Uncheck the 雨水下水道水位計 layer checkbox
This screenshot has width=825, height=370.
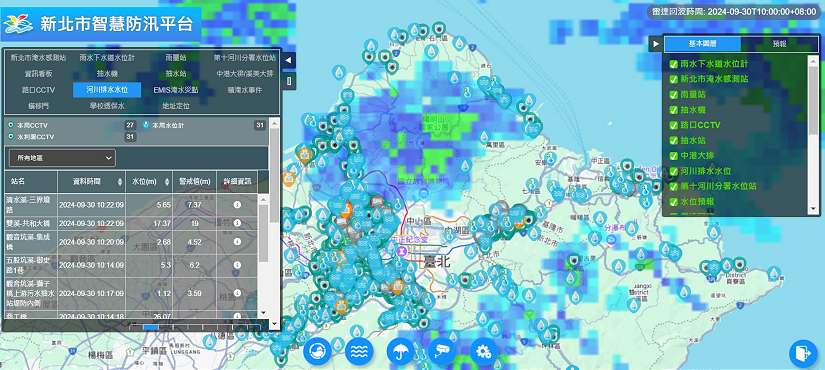[673, 64]
